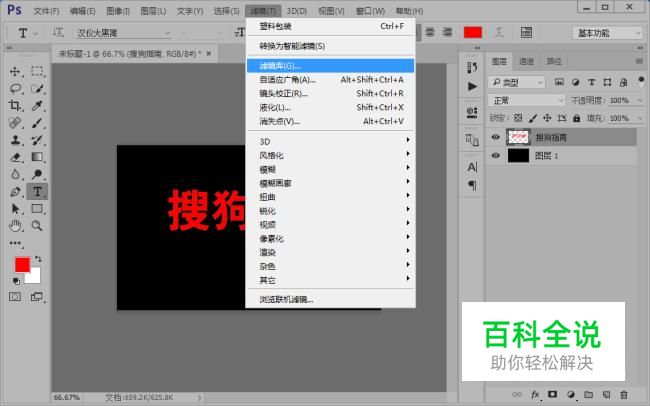The height and width of the screenshot is (406, 650).
Task: Select the Rectangular Marquee tool
Action: [37, 71]
